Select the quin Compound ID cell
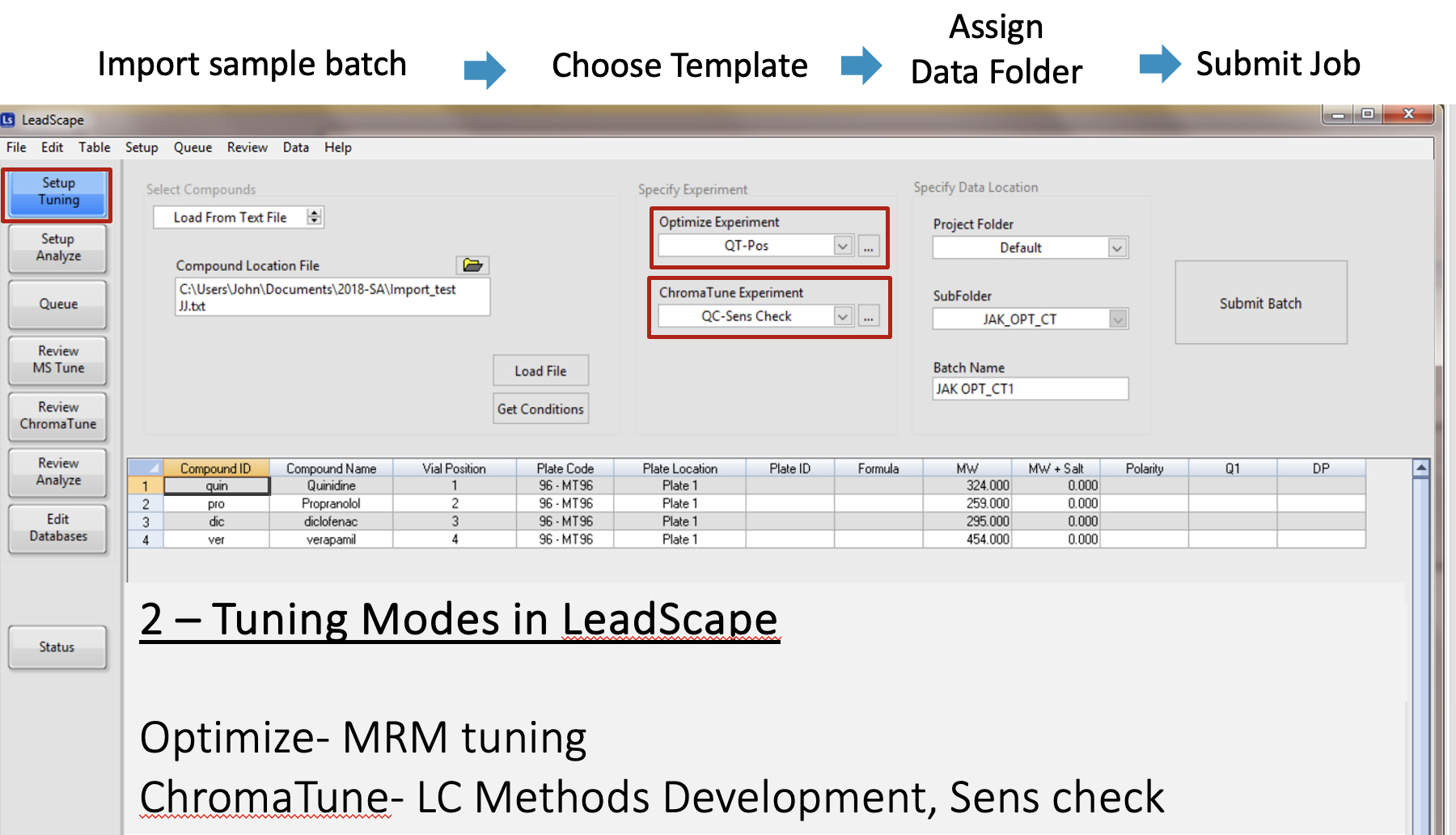 [x=217, y=485]
